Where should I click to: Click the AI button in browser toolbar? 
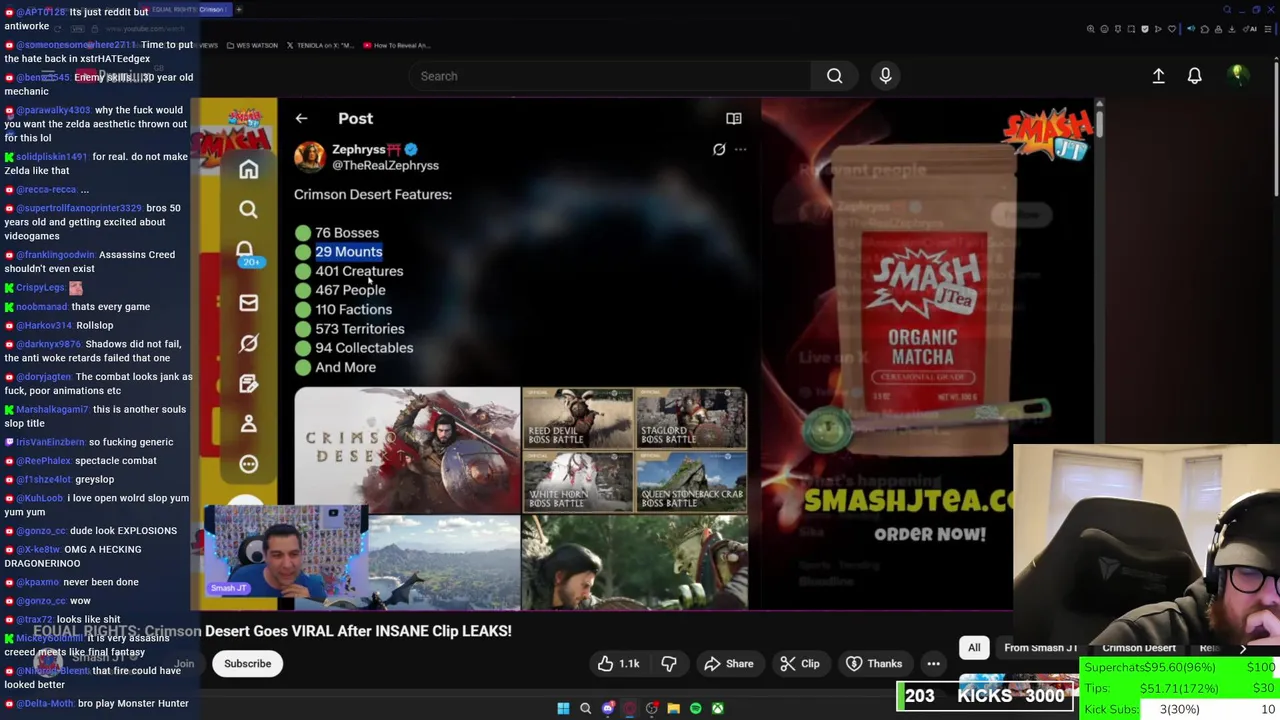pyautogui.click(x=1252, y=29)
